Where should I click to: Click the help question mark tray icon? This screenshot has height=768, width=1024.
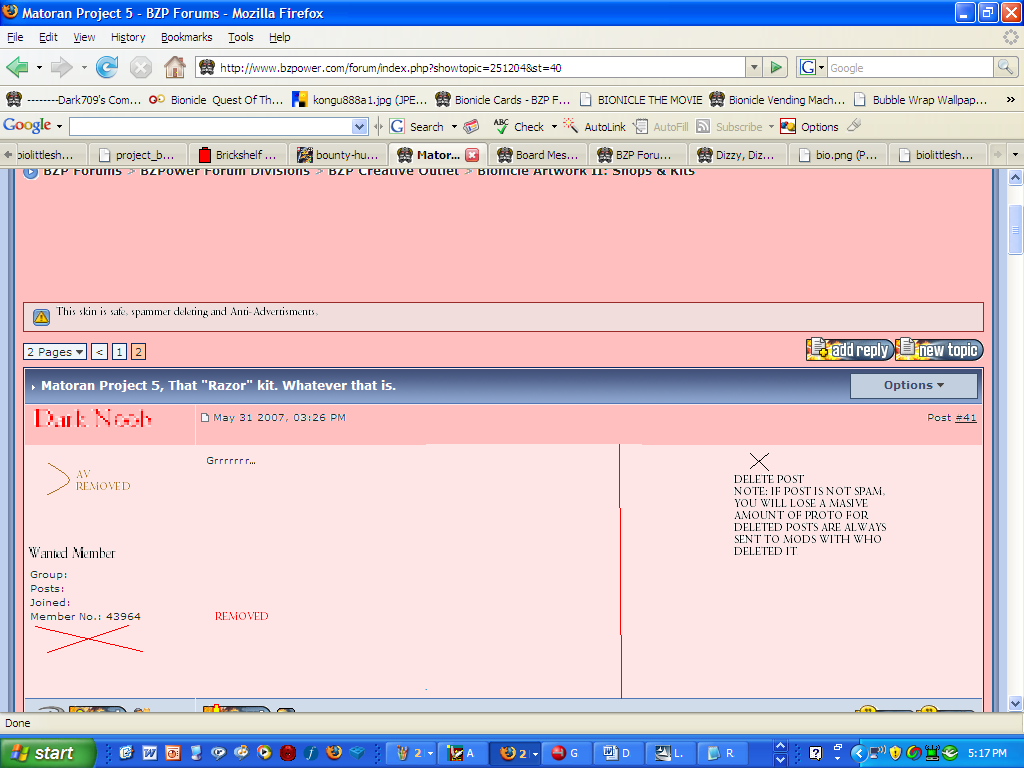point(815,753)
